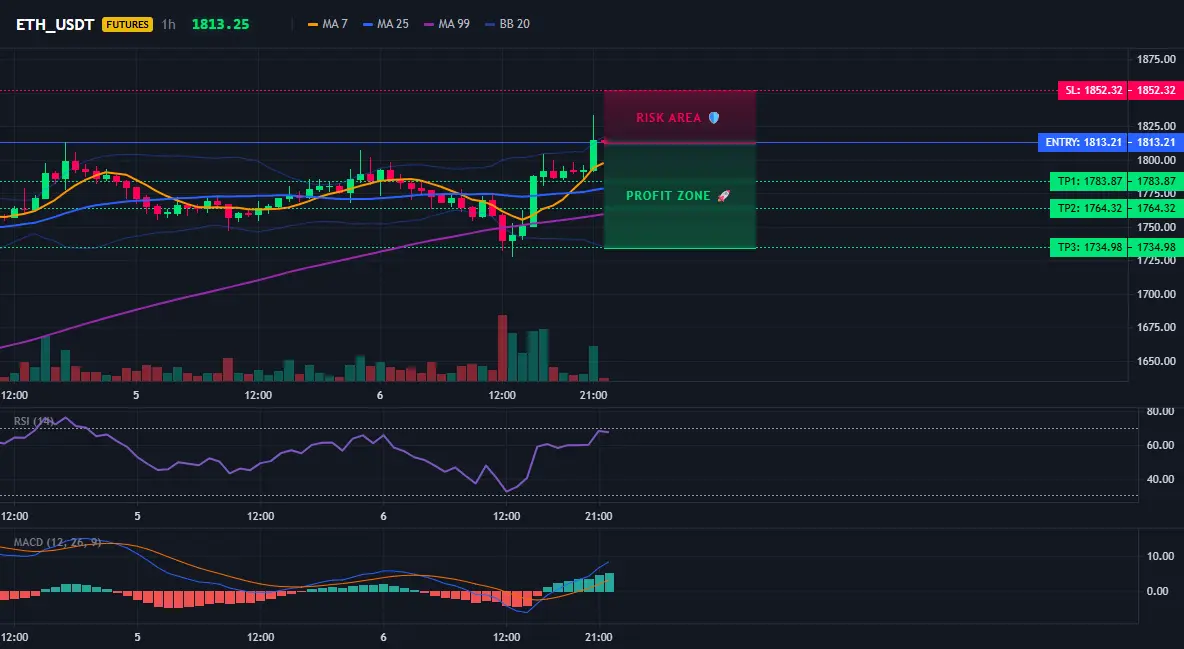Toggle the MA 25 indicator legend

click(x=386, y=24)
